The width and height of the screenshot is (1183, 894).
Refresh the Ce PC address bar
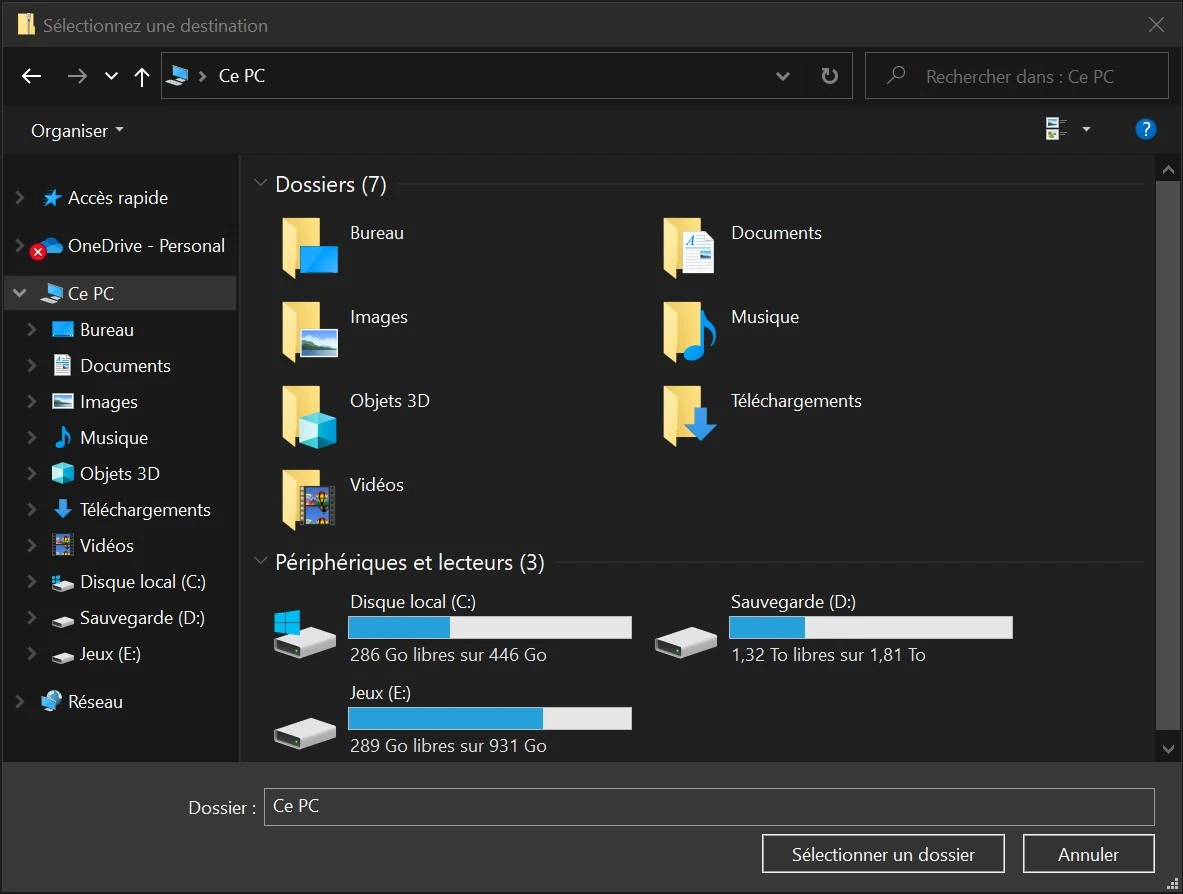[x=829, y=75]
